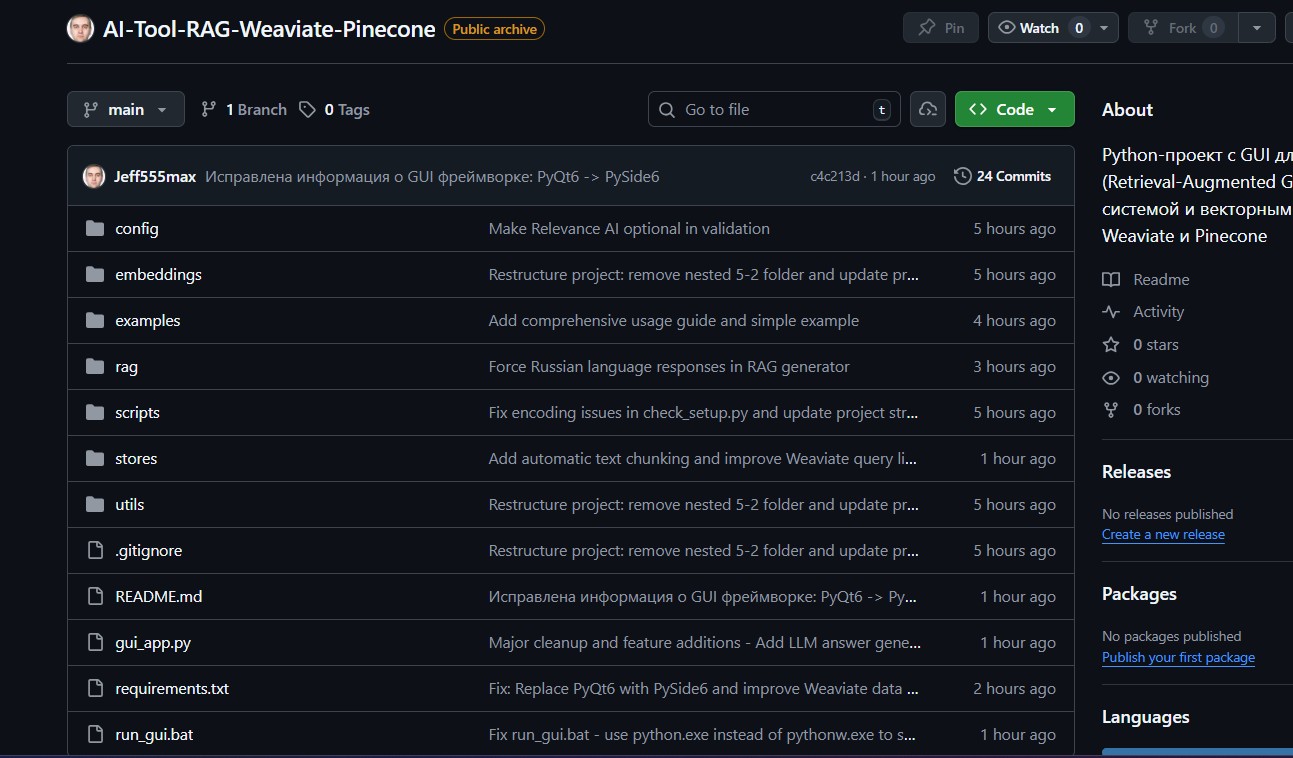The height and width of the screenshot is (758, 1293).
Task: Expand the main branch dropdown
Action: 126,109
